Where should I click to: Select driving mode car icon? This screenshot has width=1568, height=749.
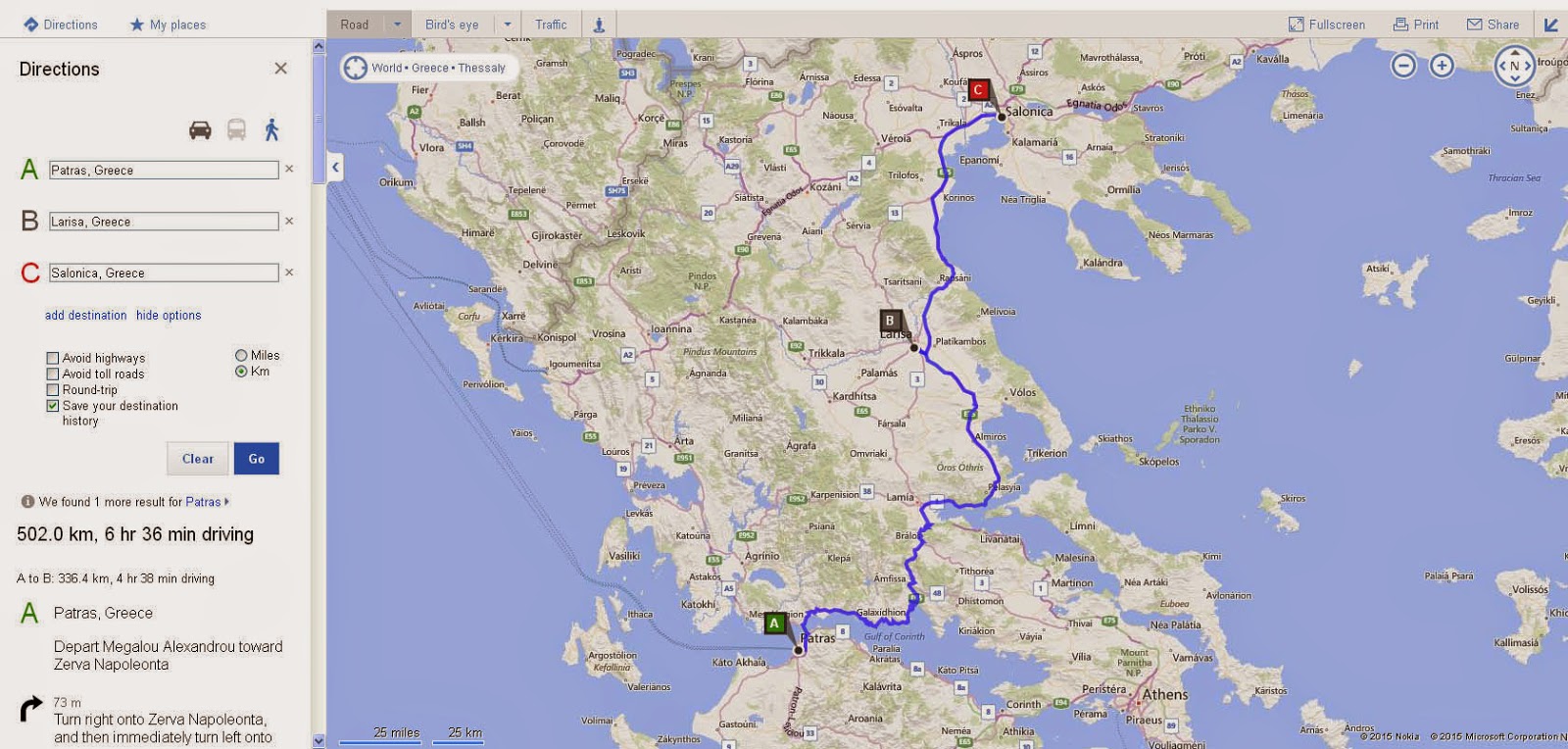click(x=200, y=129)
